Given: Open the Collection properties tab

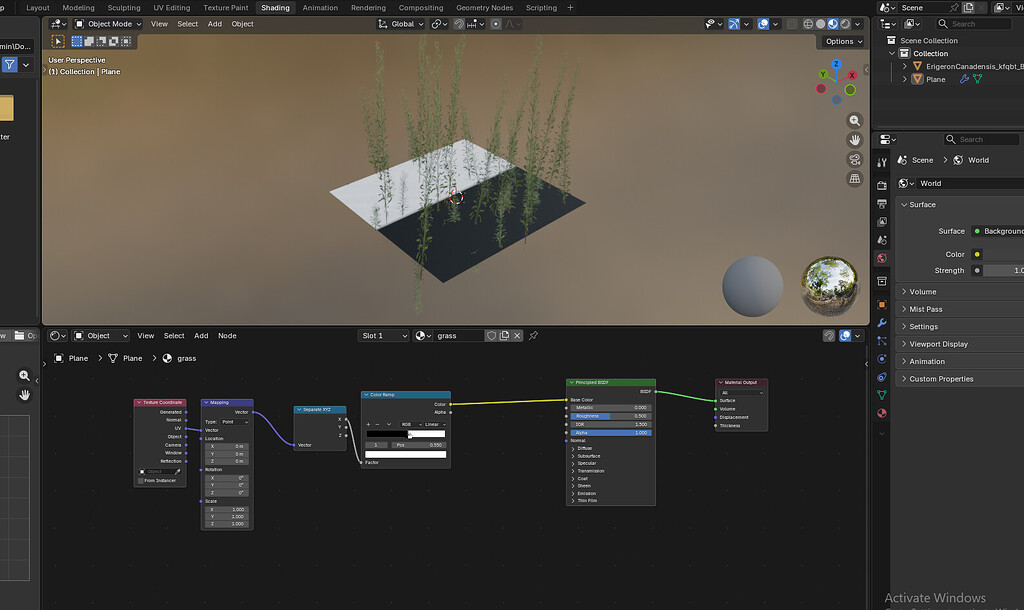Looking at the screenshot, I should click(882, 281).
